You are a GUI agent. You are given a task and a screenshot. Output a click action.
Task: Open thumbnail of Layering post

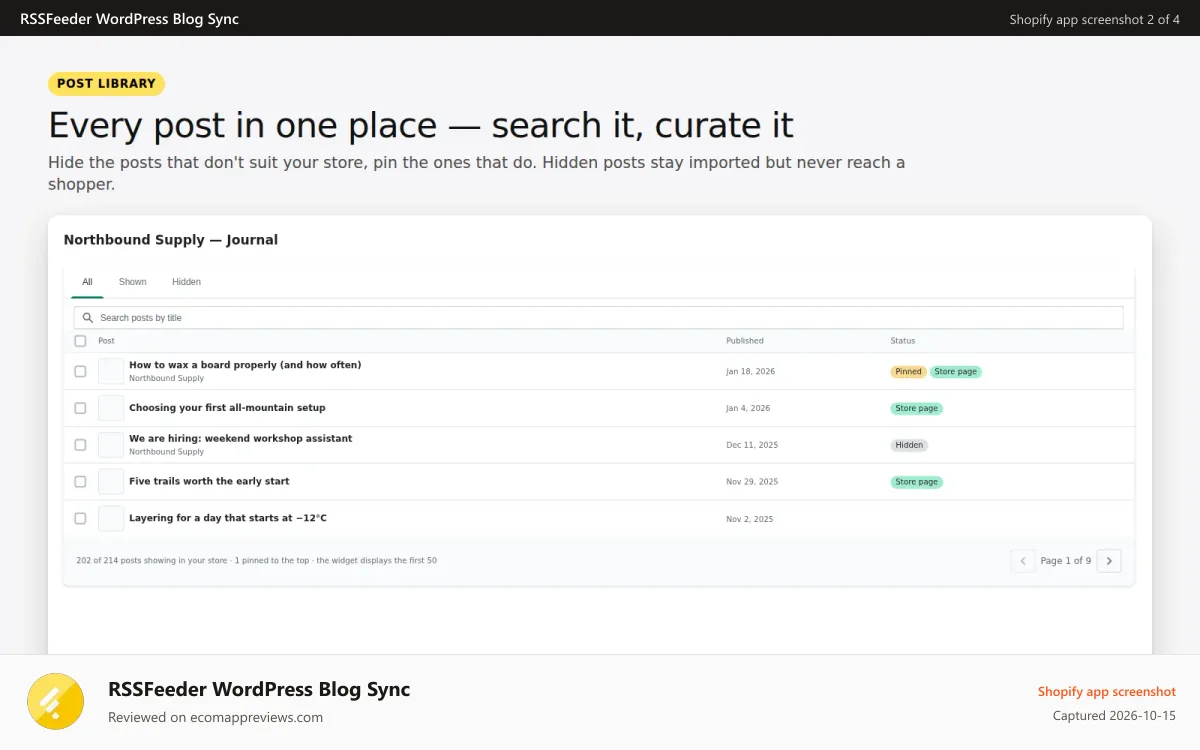point(111,519)
